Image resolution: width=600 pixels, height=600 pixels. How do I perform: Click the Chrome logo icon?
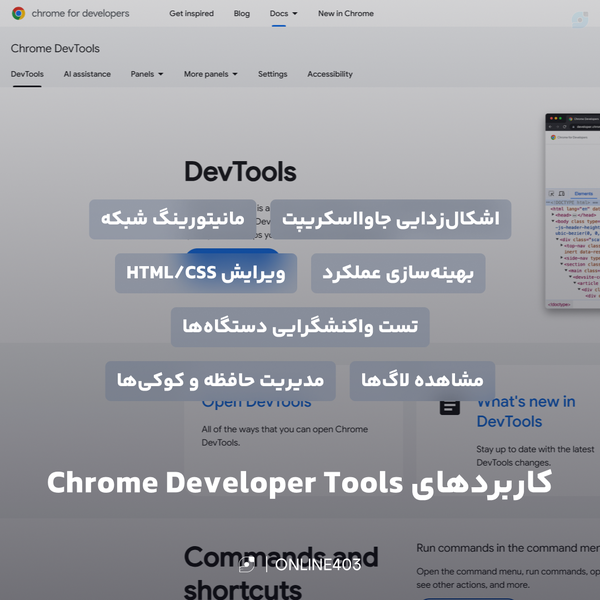coord(18,13)
